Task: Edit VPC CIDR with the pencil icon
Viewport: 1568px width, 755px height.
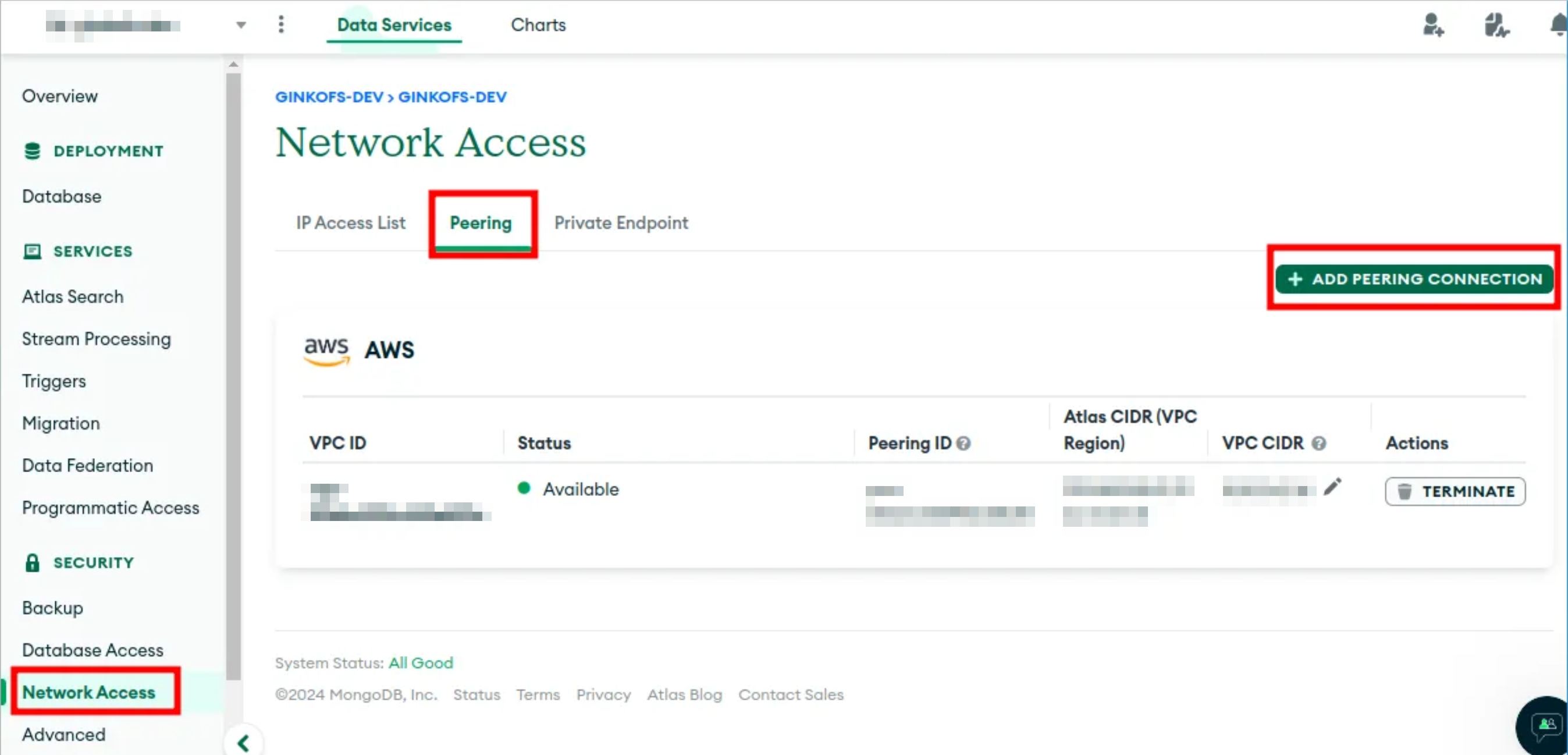Action: 1332,487
